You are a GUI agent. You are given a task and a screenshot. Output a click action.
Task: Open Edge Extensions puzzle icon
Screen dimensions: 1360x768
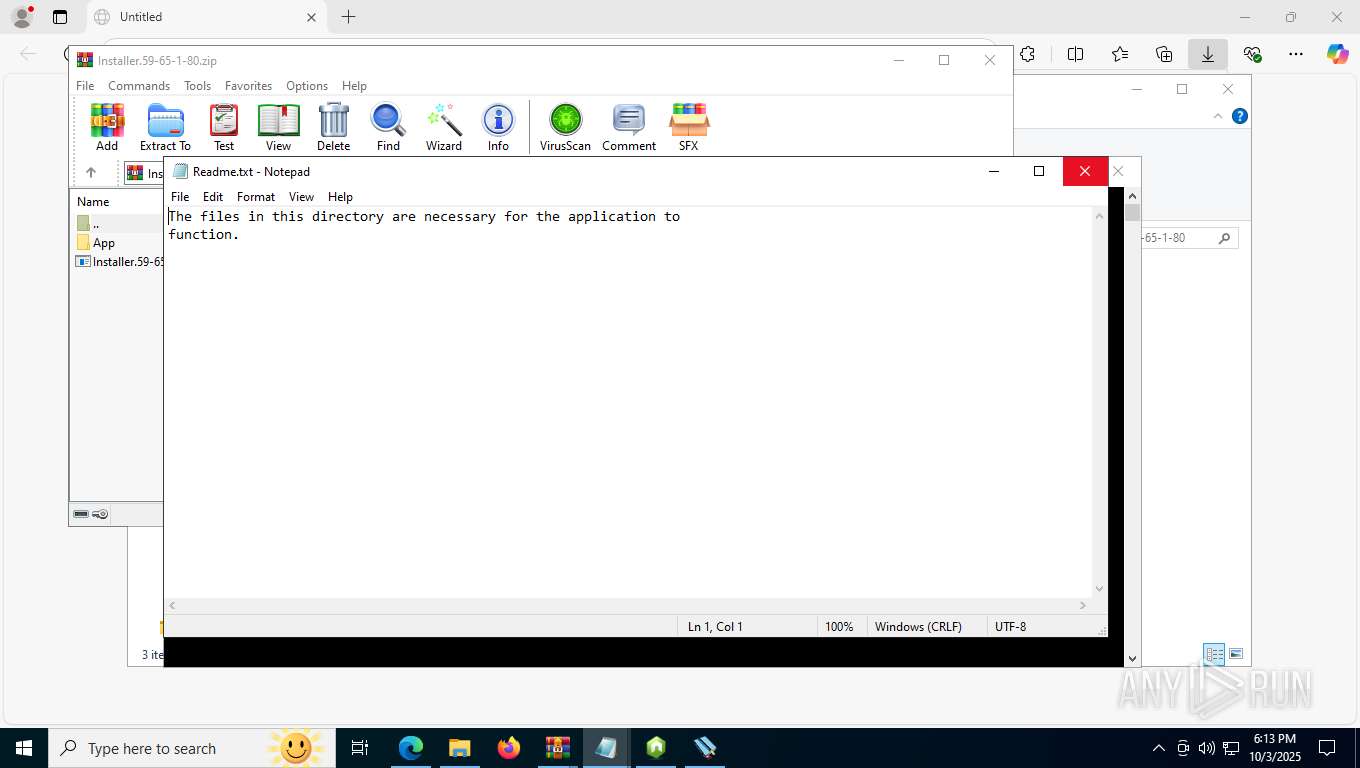pyautogui.click(x=1027, y=54)
